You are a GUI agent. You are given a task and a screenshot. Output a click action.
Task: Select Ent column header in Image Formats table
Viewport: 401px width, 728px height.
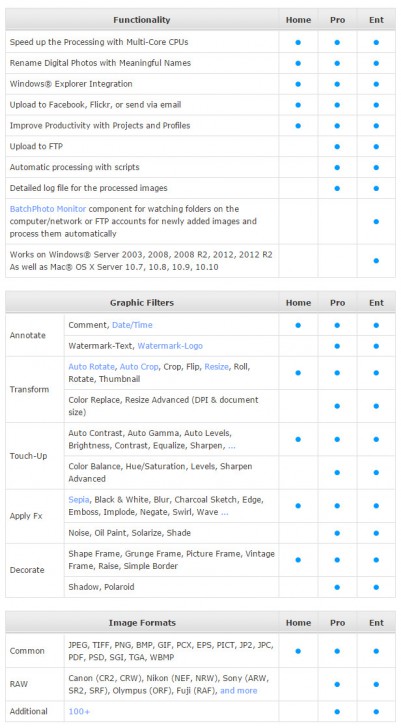tap(376, 623)
